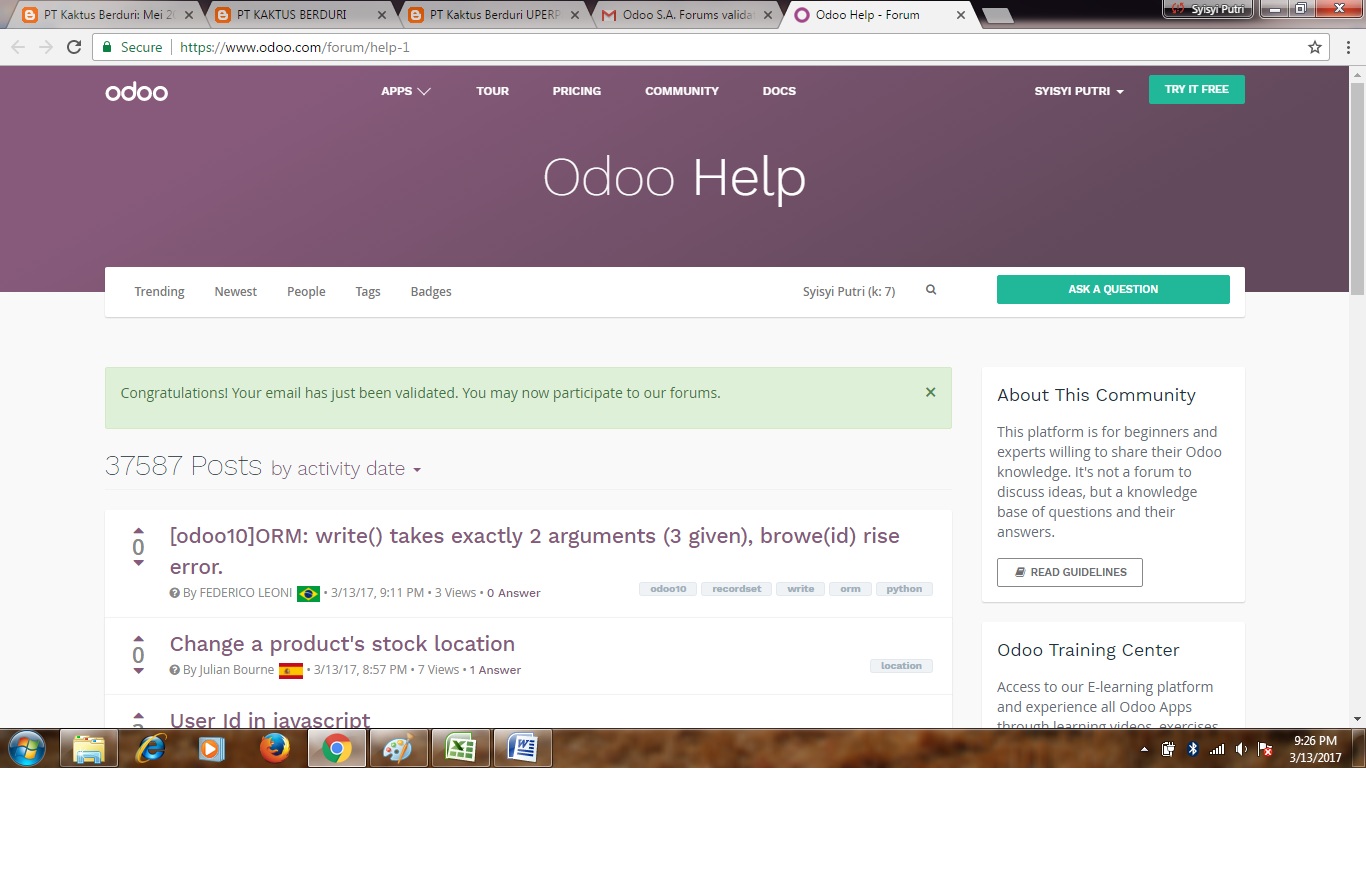The image size is (1366, 880).
Task: Open TOUR in the top navigation
Action: [x=492, y=91]
